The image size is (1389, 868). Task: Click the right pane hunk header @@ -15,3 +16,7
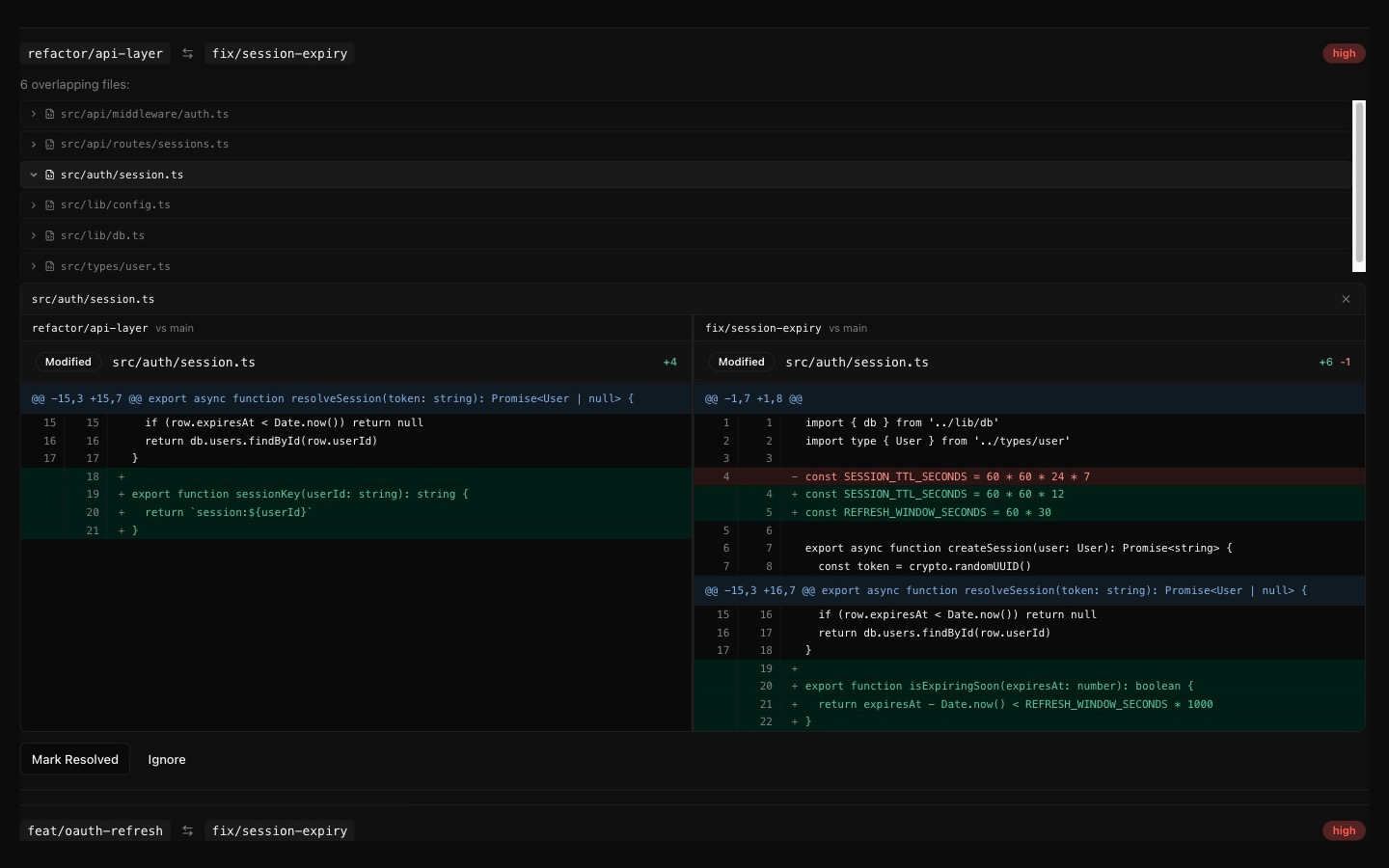pyautogui.click(x=1029, y=590)
